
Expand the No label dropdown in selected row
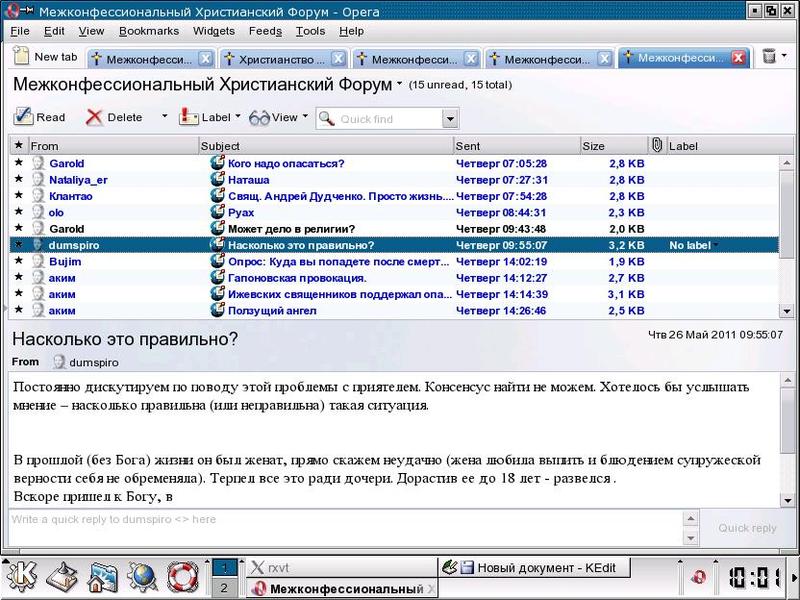tap(716, 245)
